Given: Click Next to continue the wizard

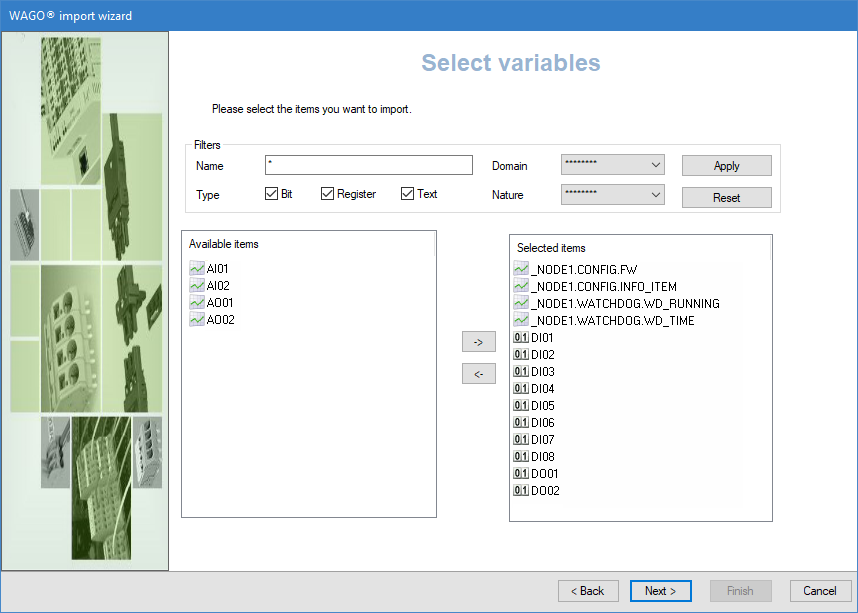Looking at the screenshot, I should coord(660,591).
